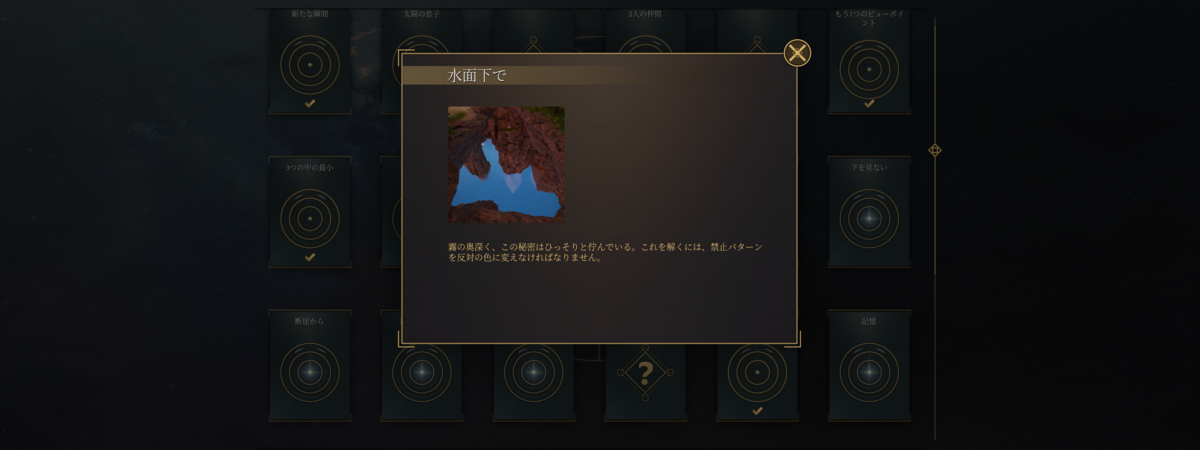Click the 水面下で title bar
Viewport: 1200px width, 450px height.
click(598, 75)
